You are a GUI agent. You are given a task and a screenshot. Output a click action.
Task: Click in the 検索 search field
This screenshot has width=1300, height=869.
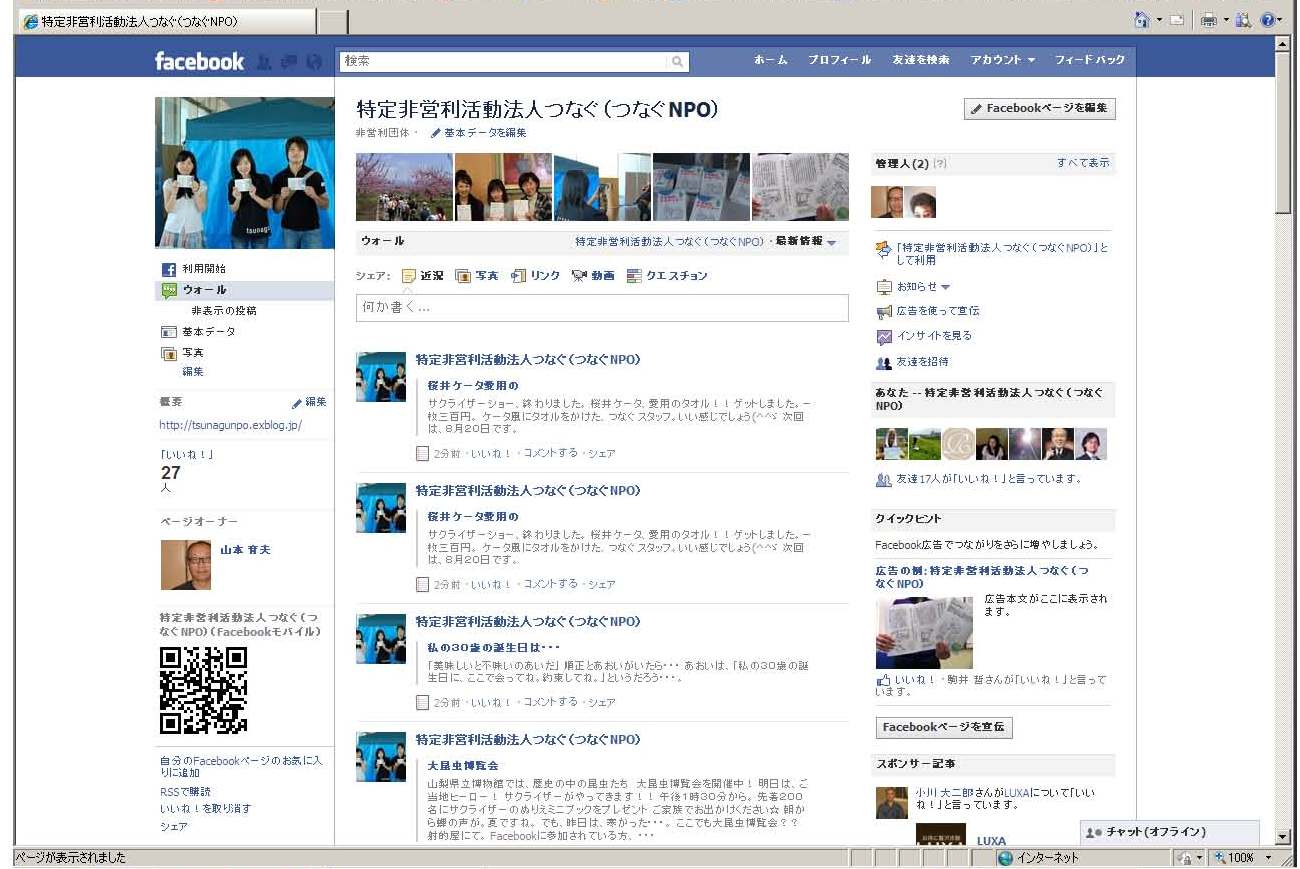(x=503, y=62)
